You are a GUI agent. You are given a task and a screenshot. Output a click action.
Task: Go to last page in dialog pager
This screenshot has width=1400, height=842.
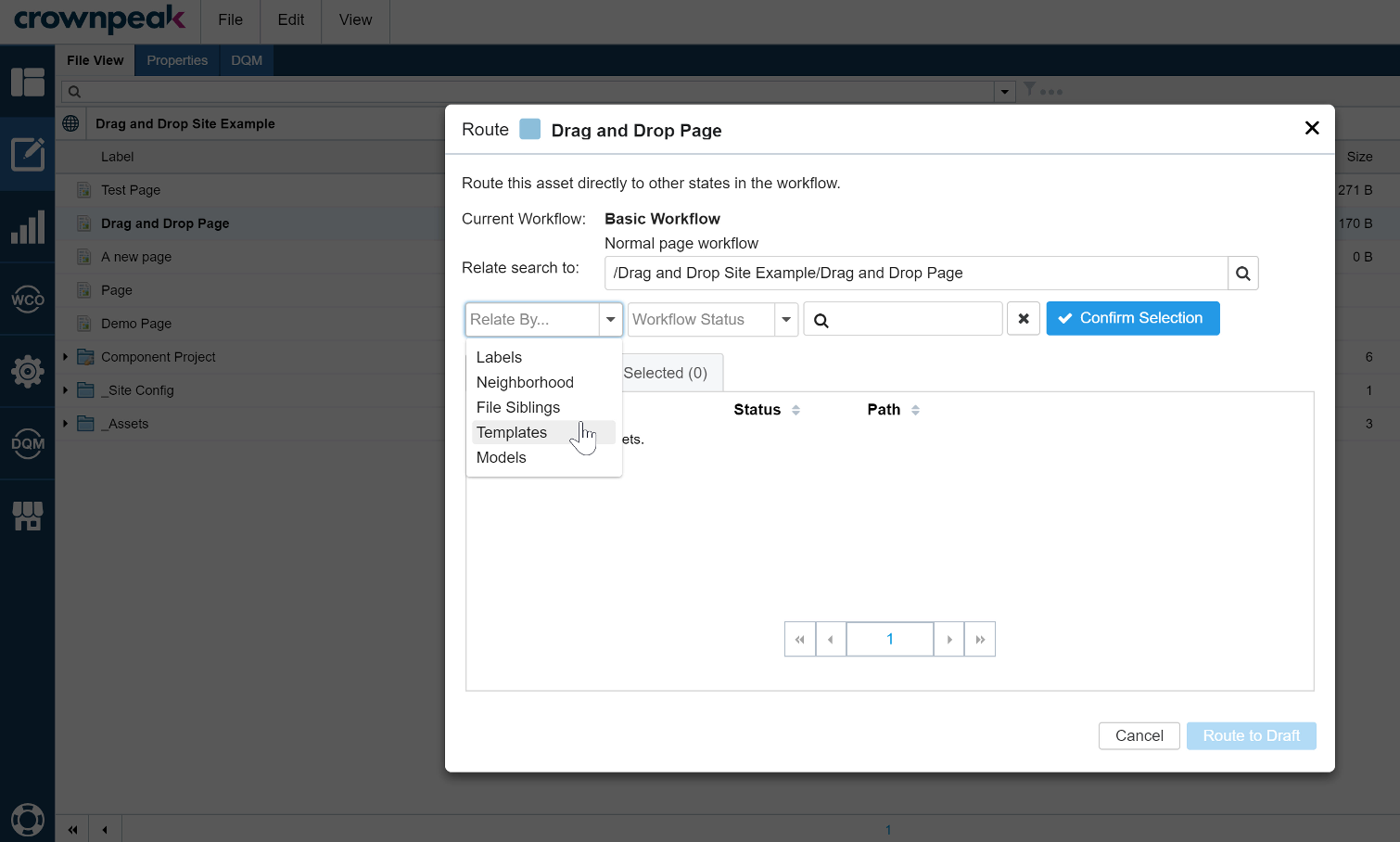[980, 639]
